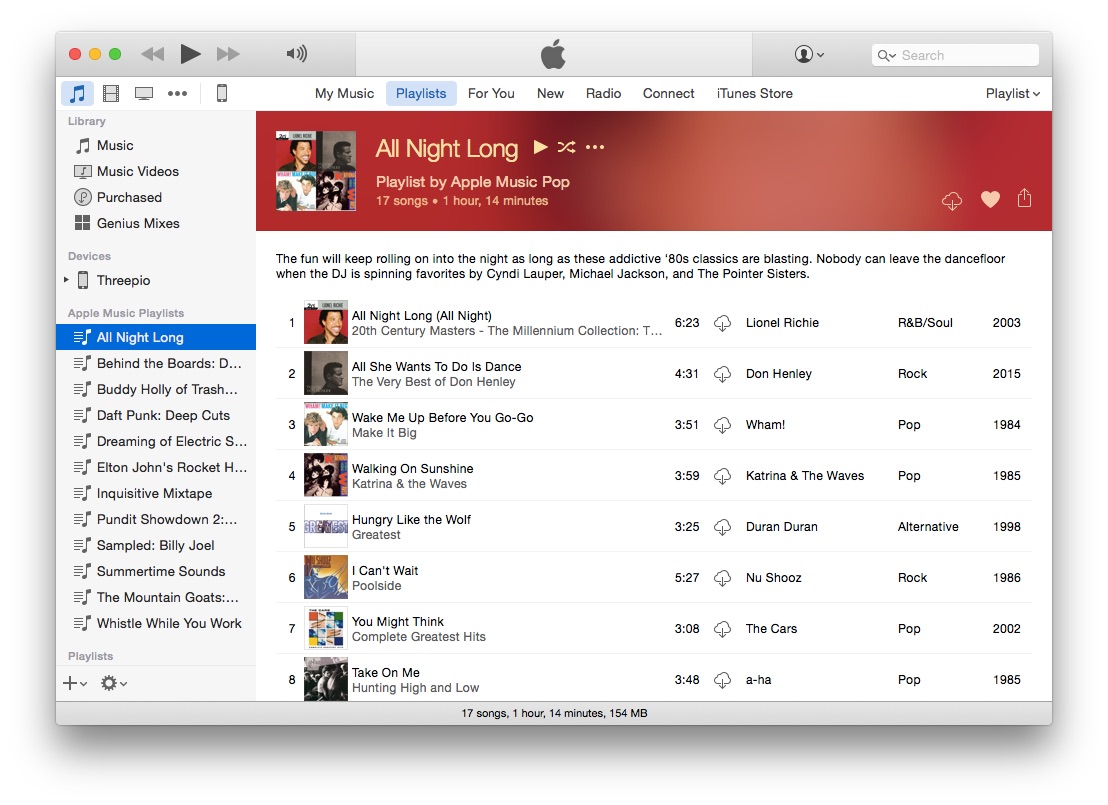
Task: Open the gear actions menu
Action: pyautogui.click(x=114, y=683)
